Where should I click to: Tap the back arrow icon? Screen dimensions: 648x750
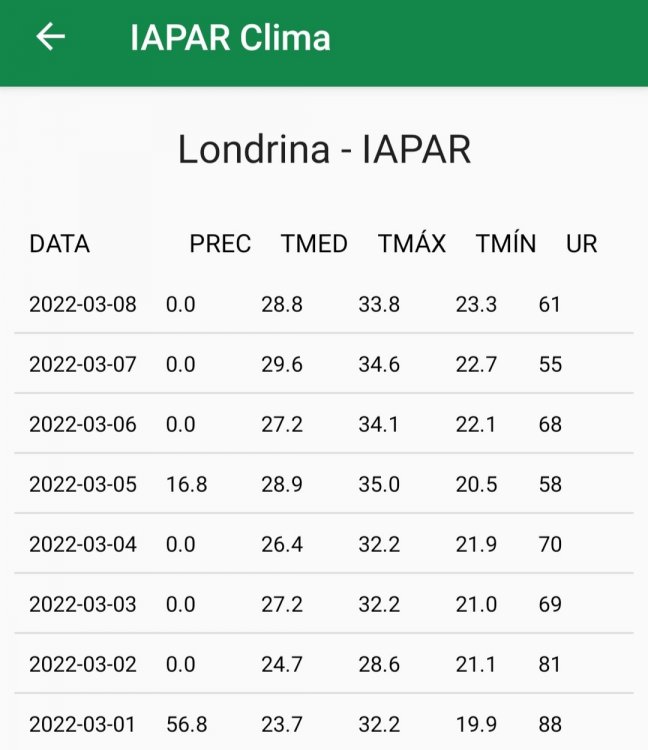point(50,37)
